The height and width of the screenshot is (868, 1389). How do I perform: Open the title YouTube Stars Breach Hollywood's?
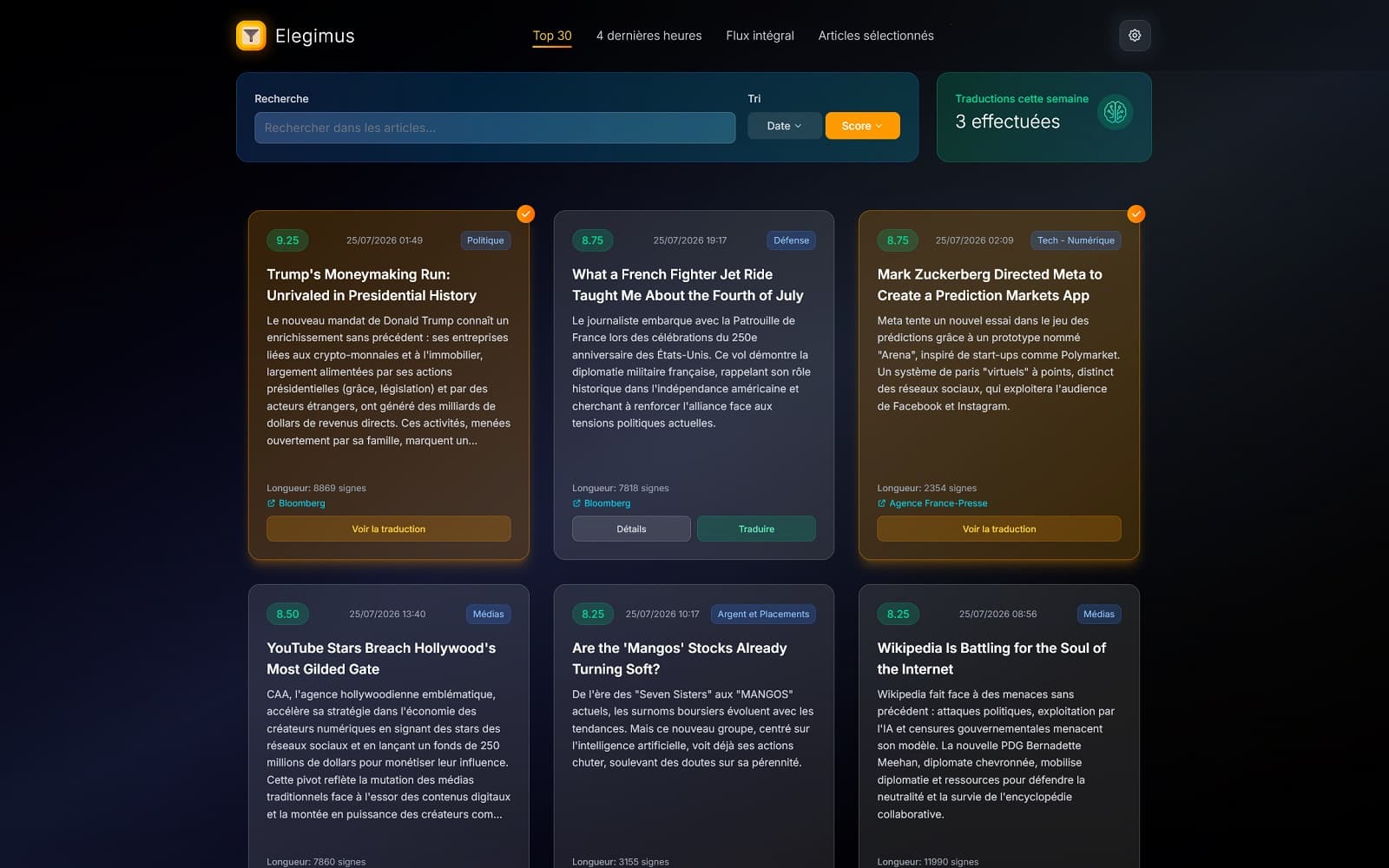(x=381, y=658)
